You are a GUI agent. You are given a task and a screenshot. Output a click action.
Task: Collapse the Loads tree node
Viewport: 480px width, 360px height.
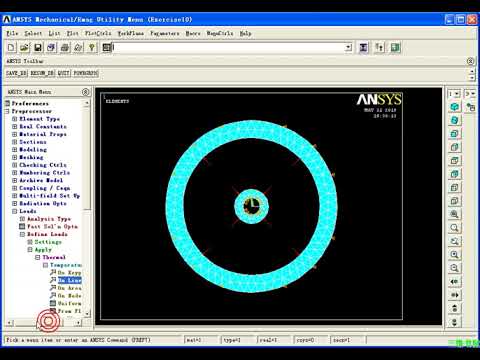pos(14,211)
